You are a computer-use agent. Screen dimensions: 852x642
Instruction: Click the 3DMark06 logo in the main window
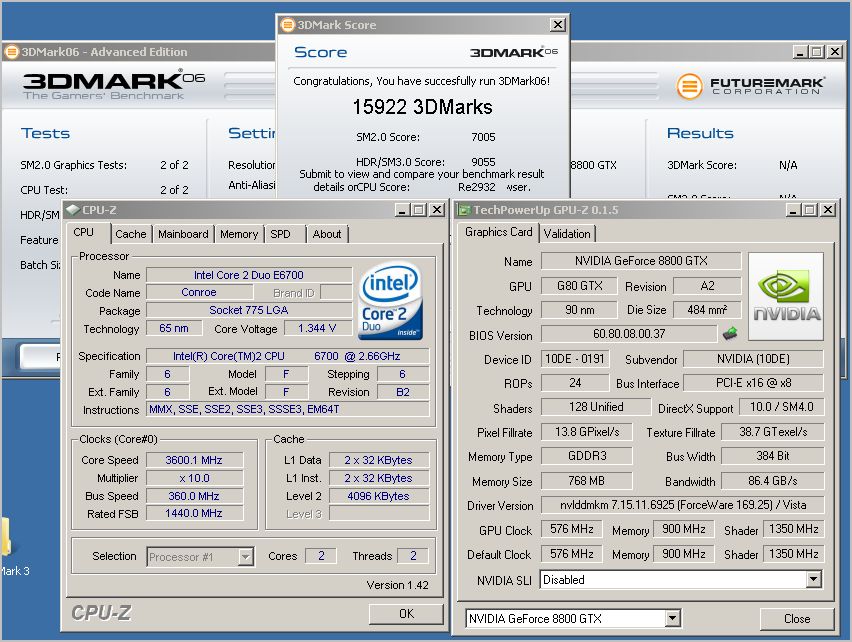[114, 85]
